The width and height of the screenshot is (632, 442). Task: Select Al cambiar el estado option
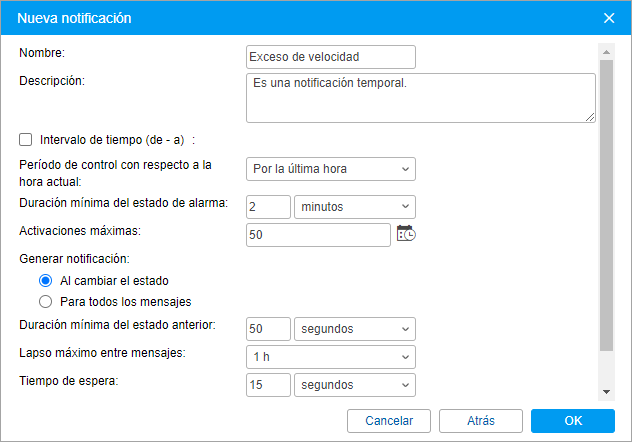click(x=45, y=281)
